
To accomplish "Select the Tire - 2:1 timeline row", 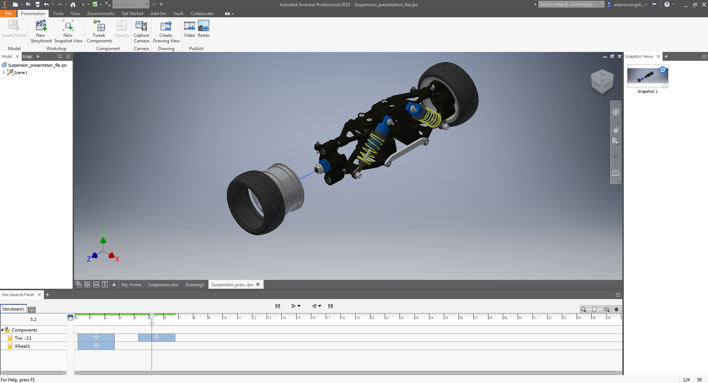I will click(x=34, y=338).
